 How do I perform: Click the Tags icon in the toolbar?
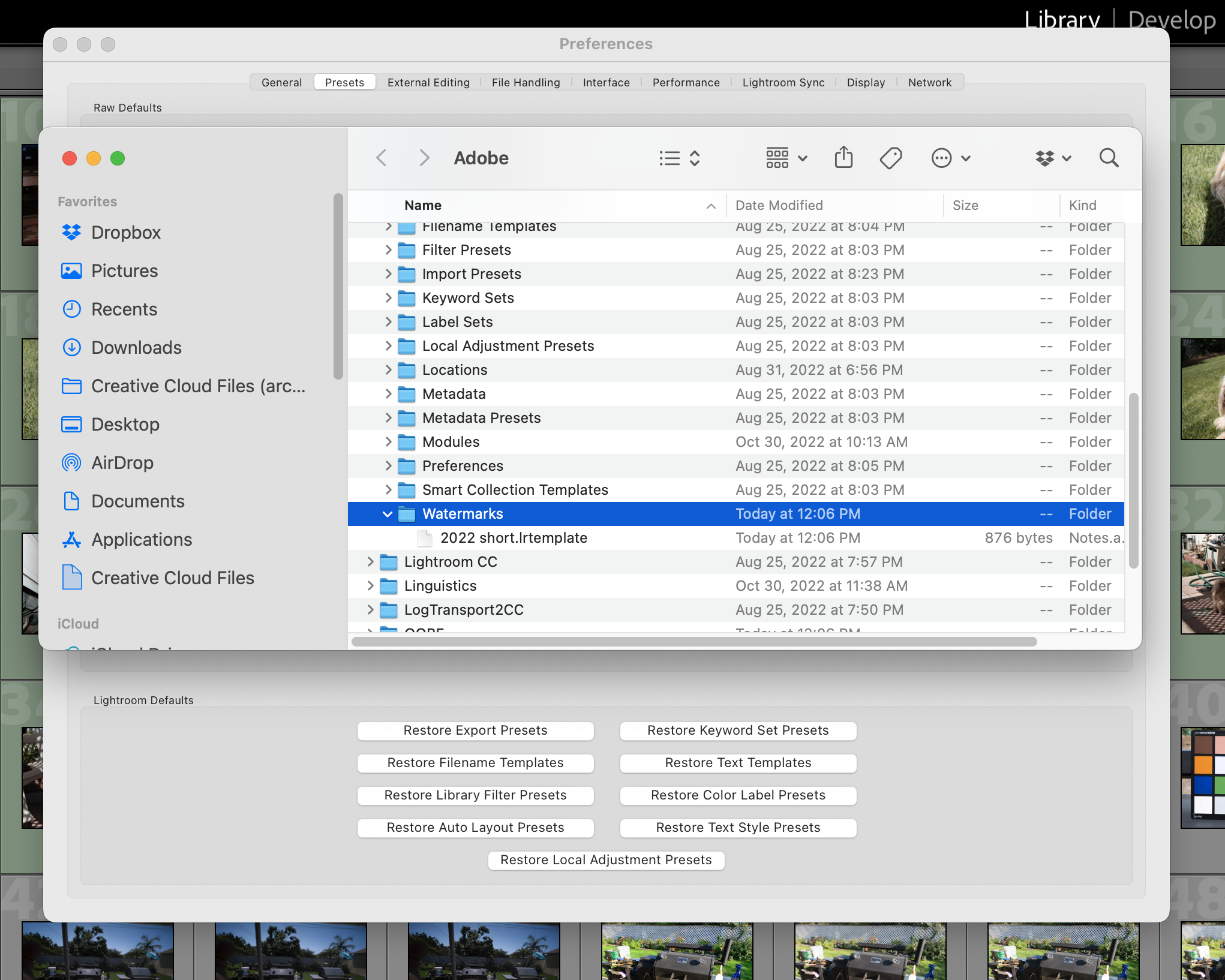point(890,158)
